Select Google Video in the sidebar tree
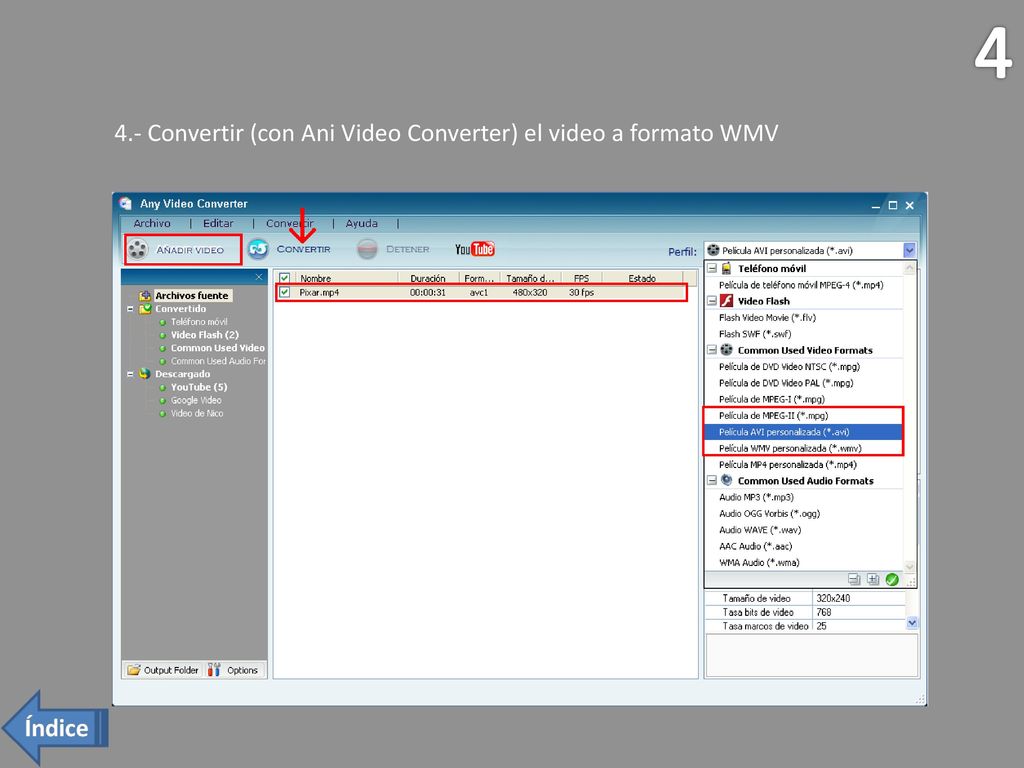 click(x=196, y=400)
